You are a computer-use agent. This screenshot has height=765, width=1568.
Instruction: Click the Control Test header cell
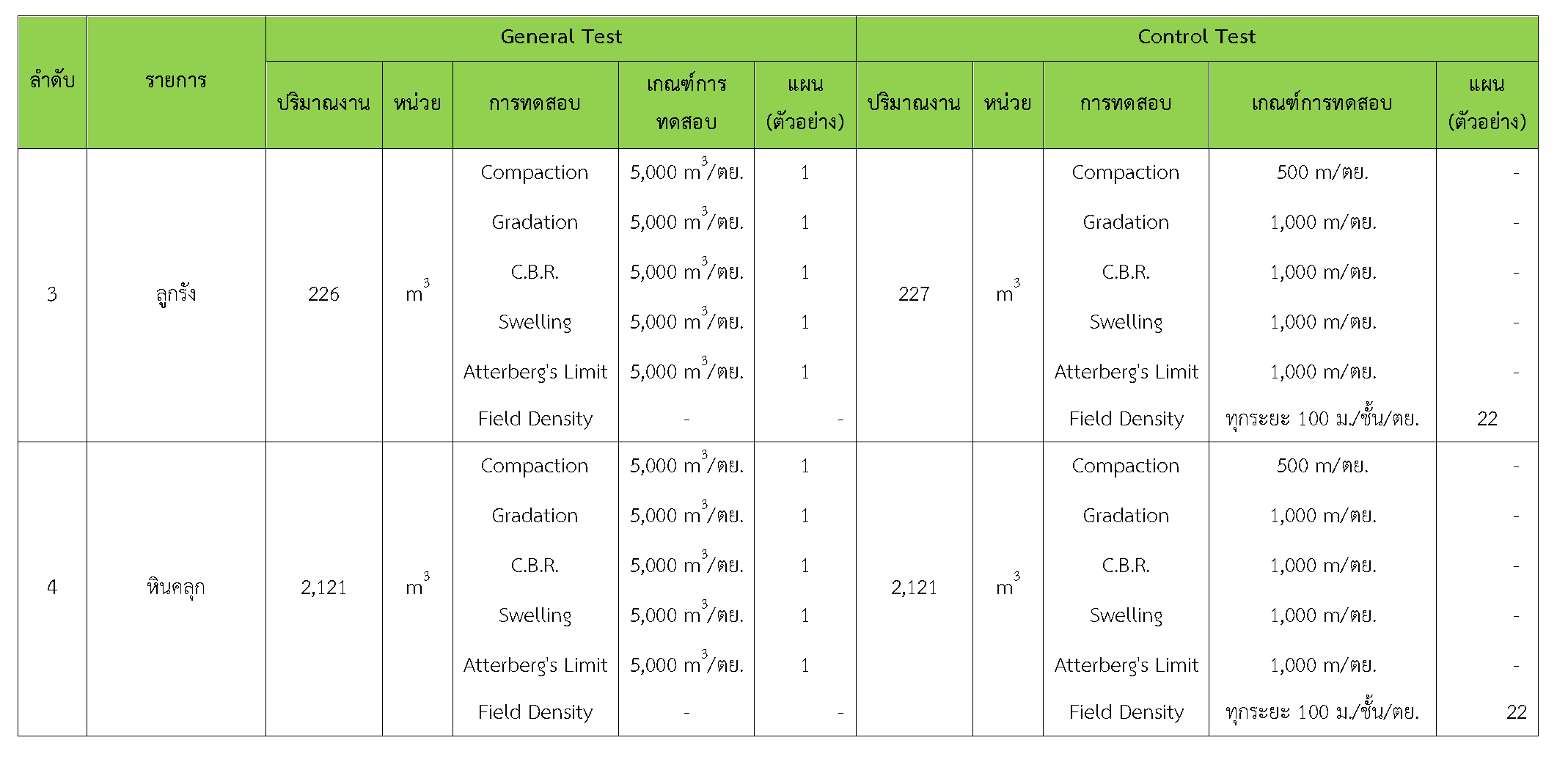click(x=1196, y=37)
